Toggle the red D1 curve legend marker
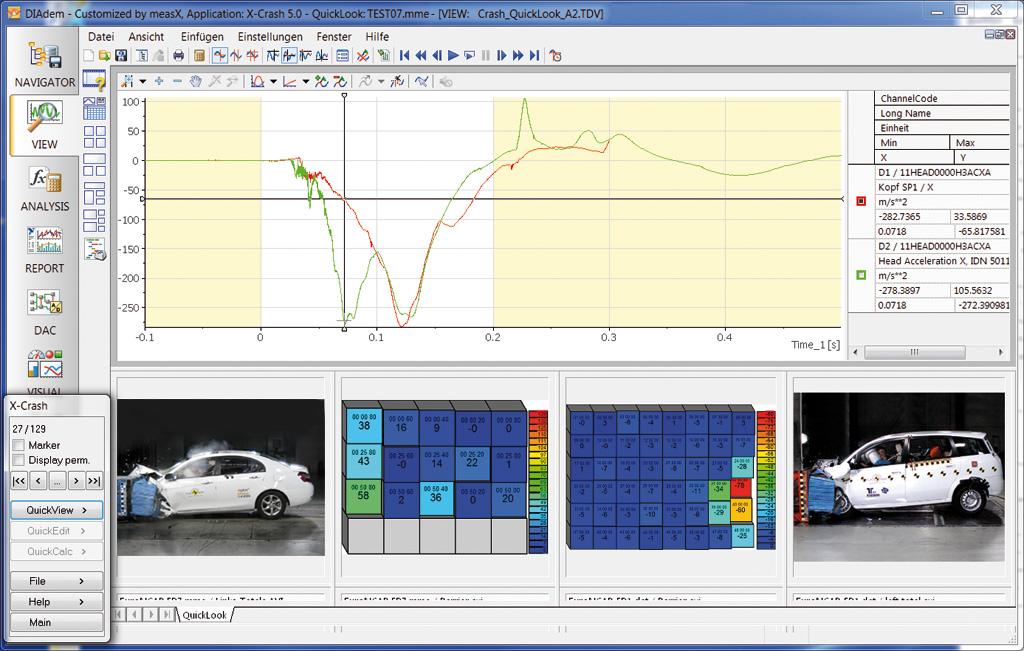Image resolution: width=1024 pixels, height=651 pixels. click(x=861, y=201)
